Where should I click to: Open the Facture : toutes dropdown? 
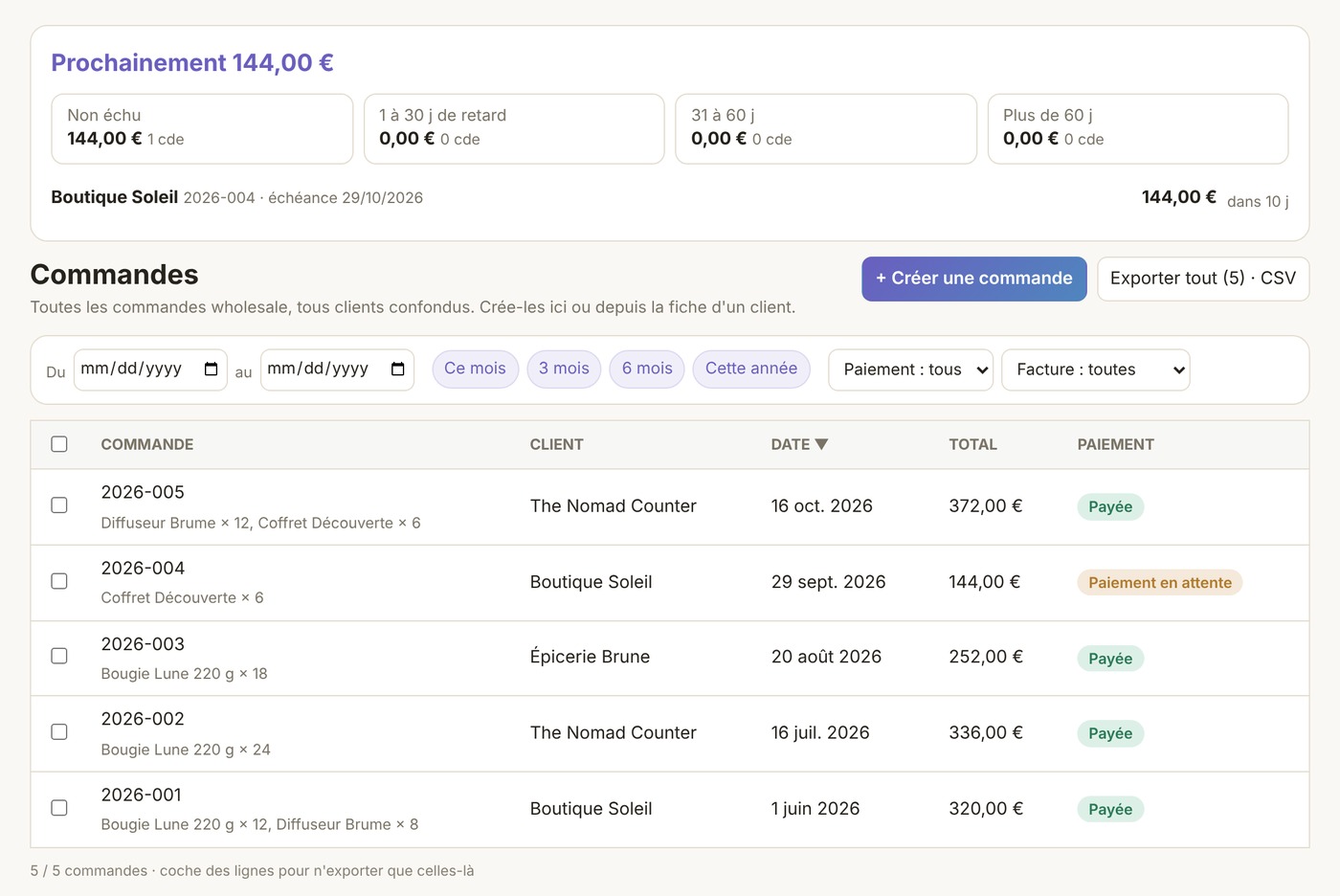[x=1096, y=370]
